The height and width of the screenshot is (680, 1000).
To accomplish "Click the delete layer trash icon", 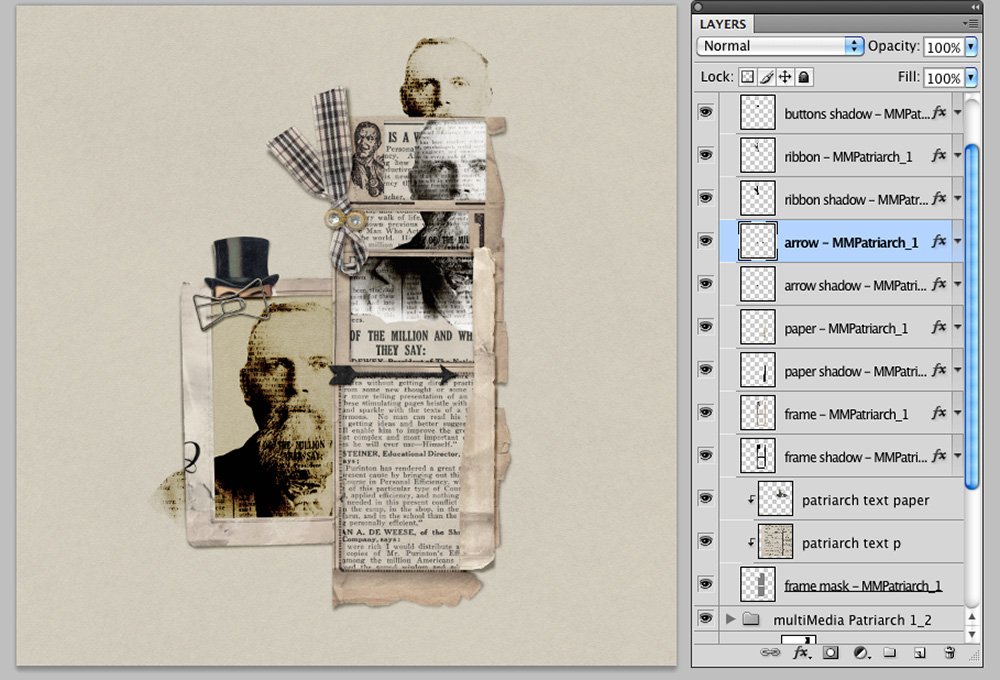I will tap(950, 653).
